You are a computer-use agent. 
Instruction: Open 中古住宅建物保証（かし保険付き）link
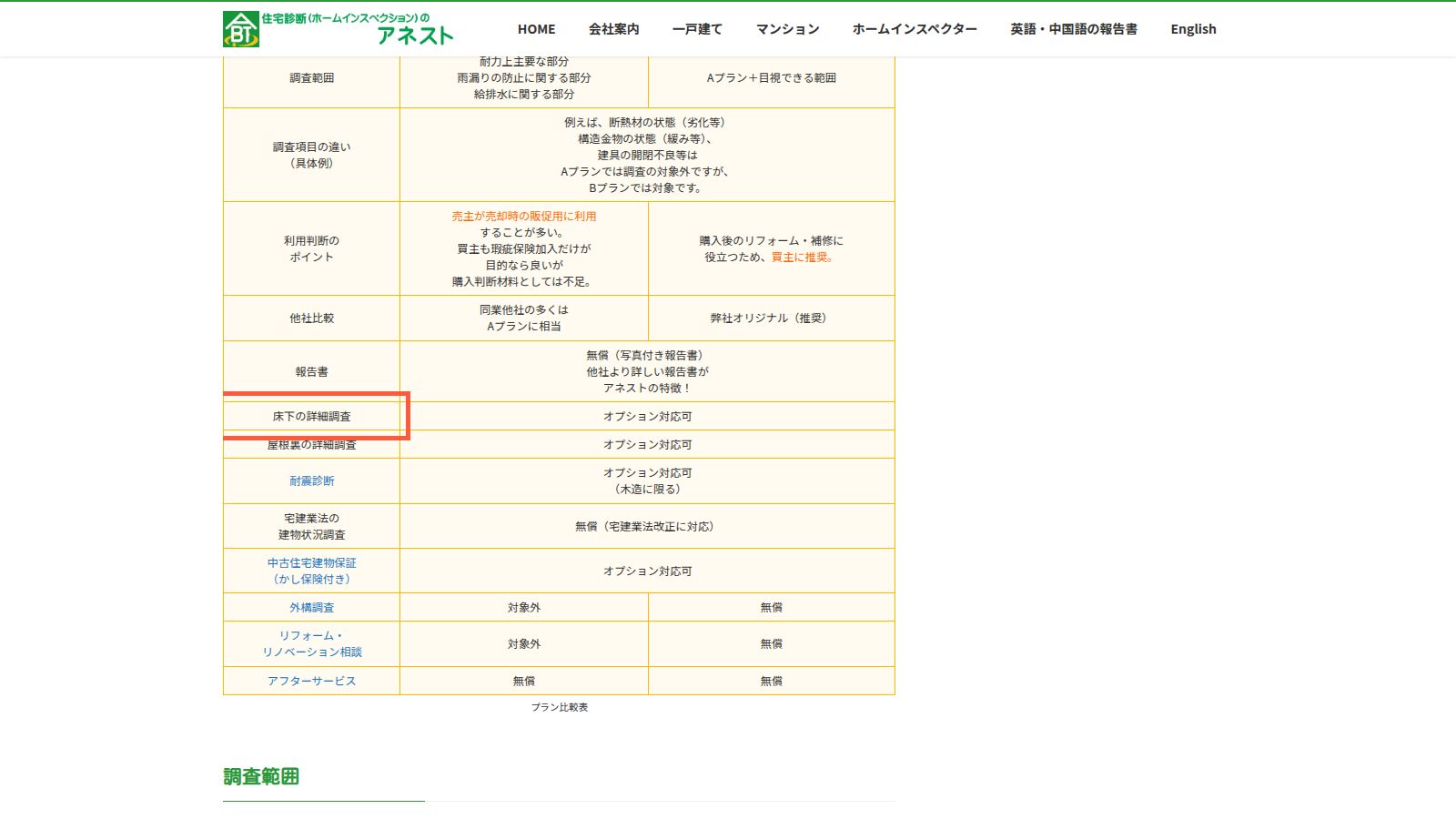click(x=312, y=571)
